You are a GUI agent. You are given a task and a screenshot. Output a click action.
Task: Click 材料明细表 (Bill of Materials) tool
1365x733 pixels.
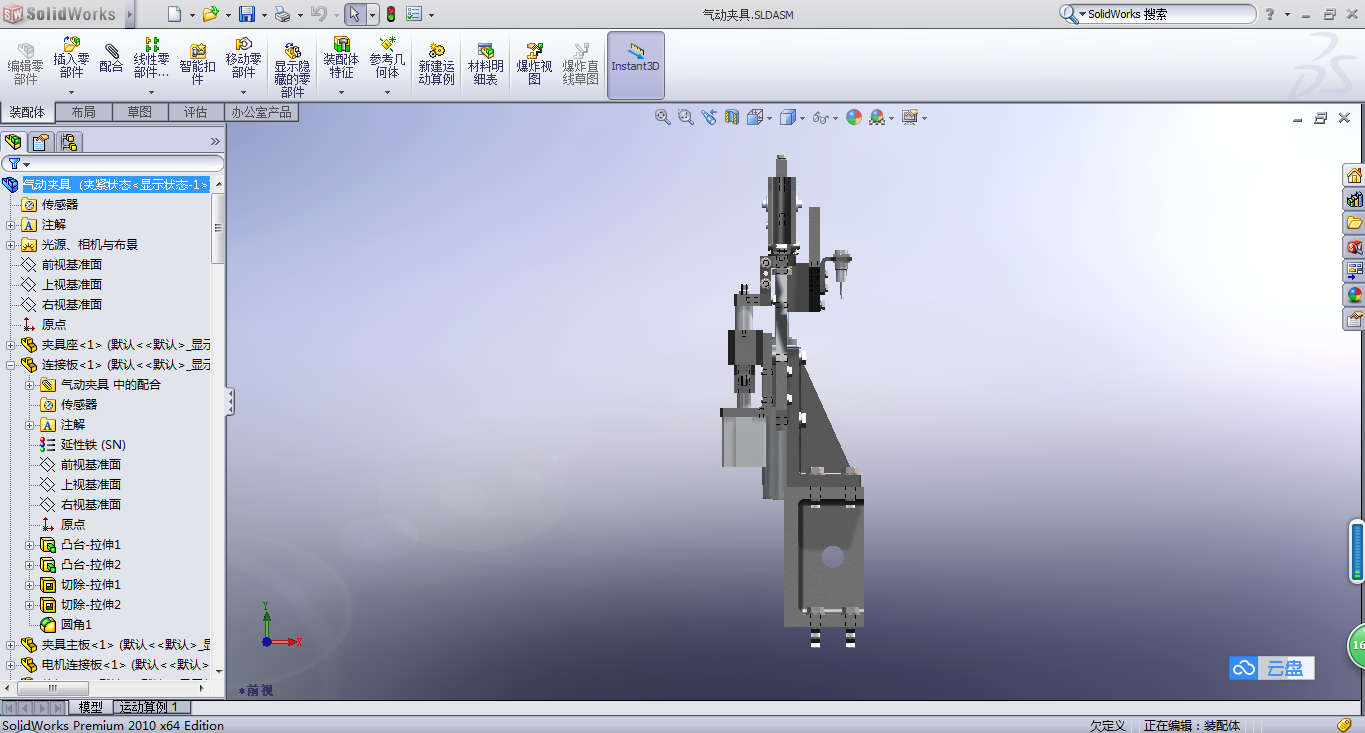pyautogui.click(x=486, y=63)
